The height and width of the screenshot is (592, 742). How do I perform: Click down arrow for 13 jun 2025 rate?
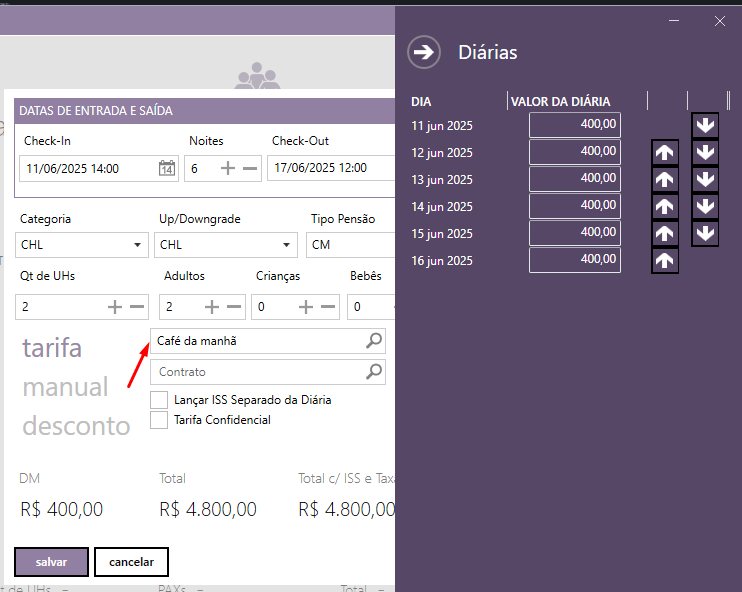(x=705, y=180)
